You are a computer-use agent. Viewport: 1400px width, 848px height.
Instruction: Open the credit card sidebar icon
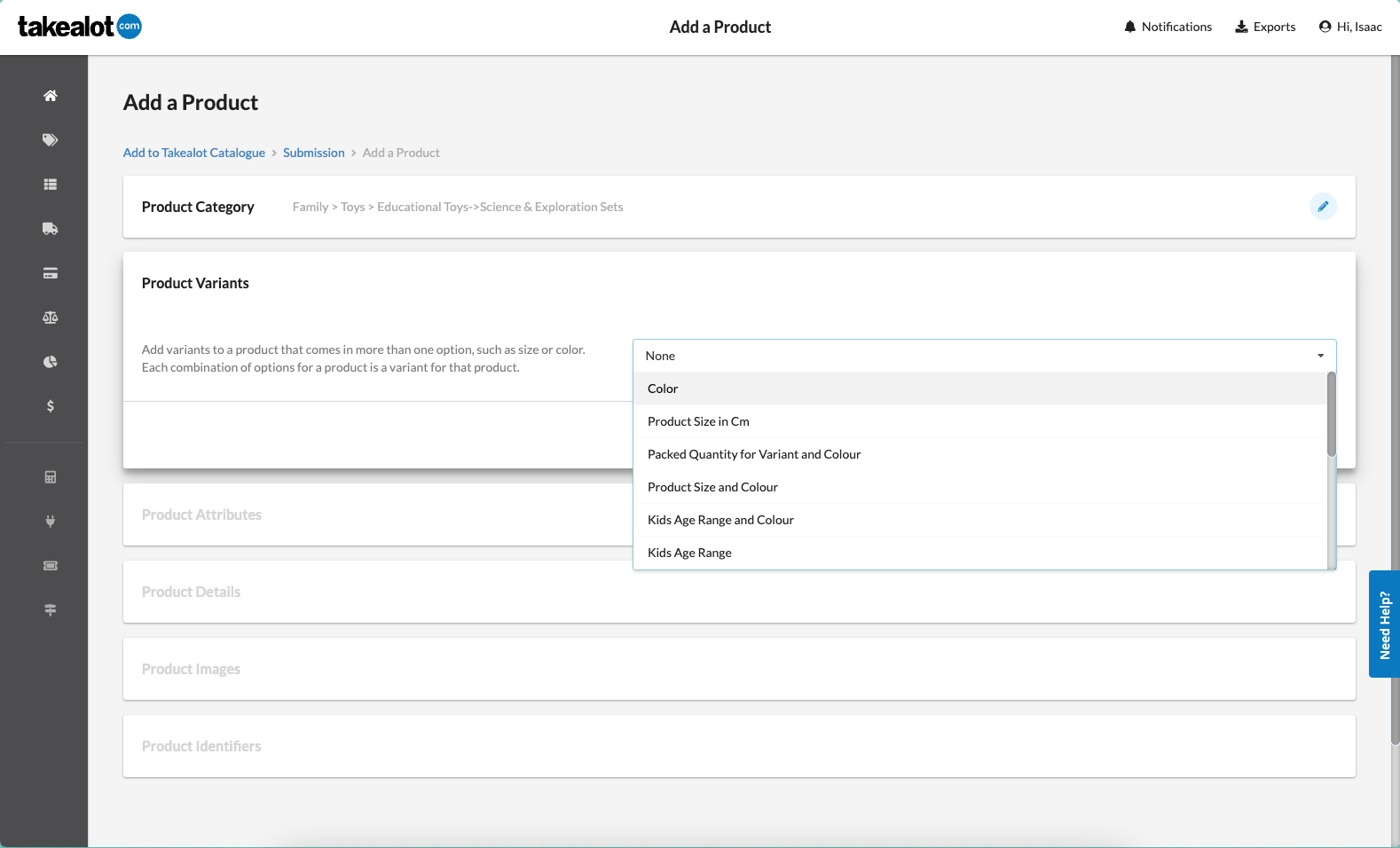(x=51, y=273)
